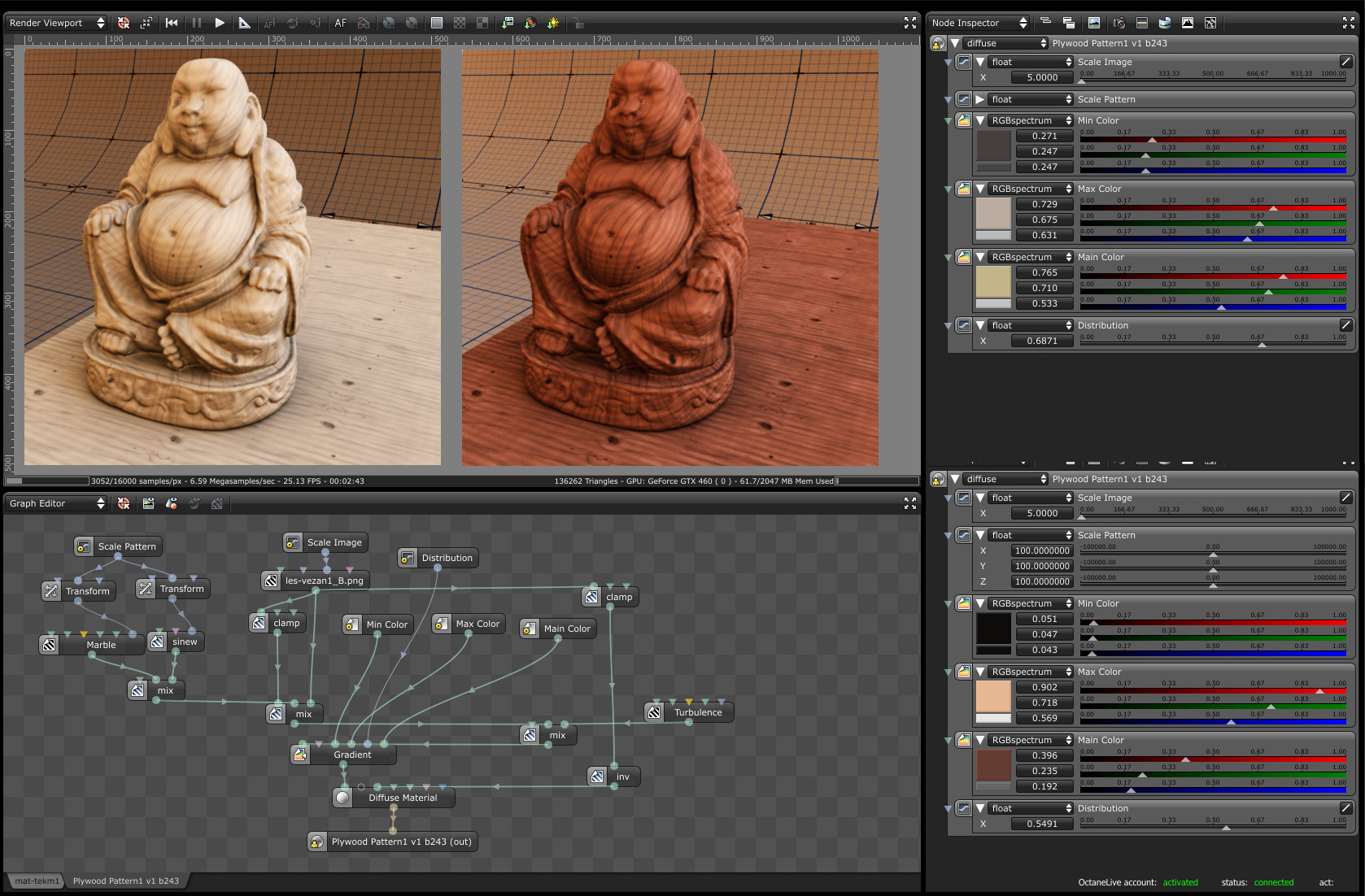Maximize the Graph Editor panel
The image size is (1365, 896).
[x=910, y=503]
